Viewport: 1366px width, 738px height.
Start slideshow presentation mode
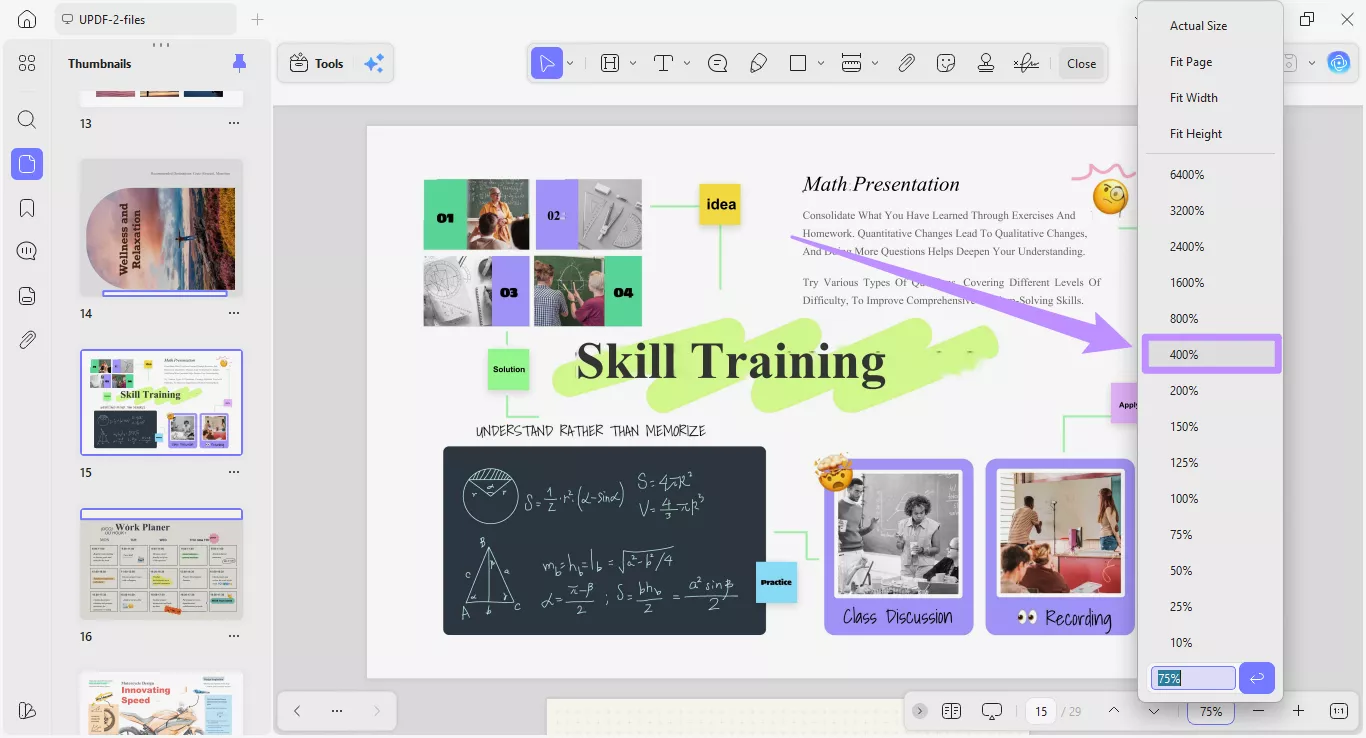[992, 711]
